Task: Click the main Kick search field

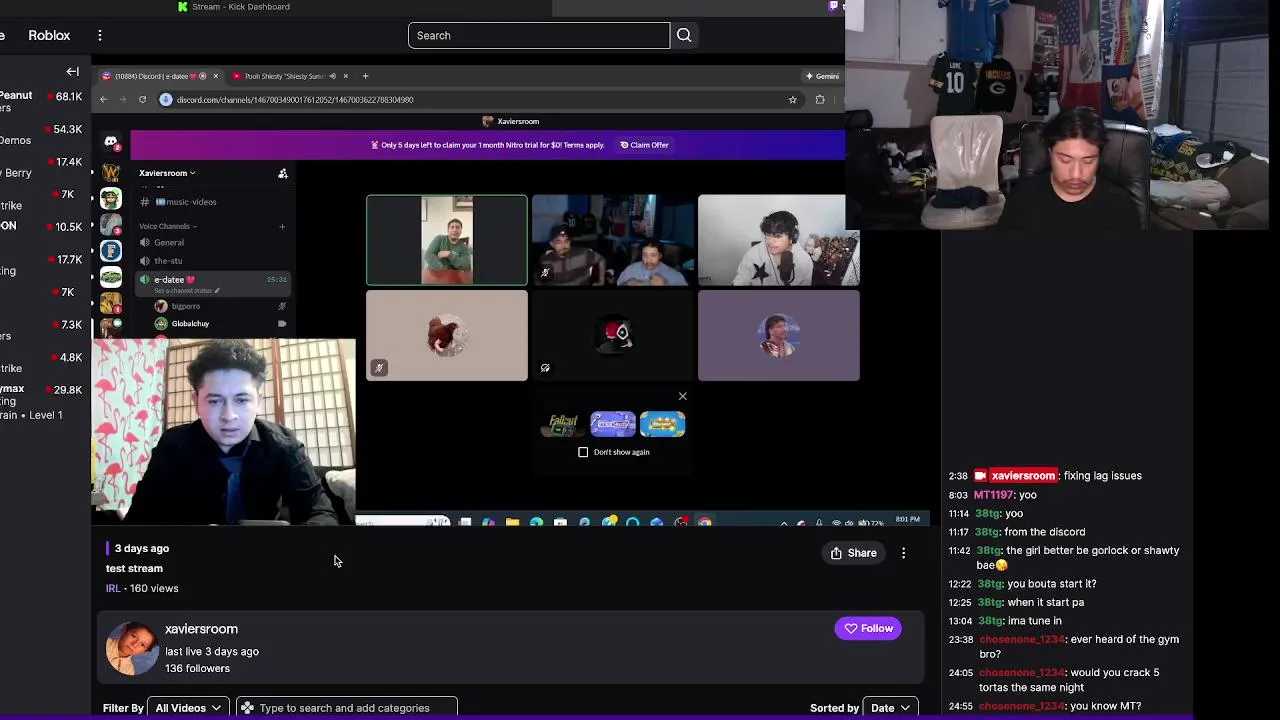Action: 539,35
